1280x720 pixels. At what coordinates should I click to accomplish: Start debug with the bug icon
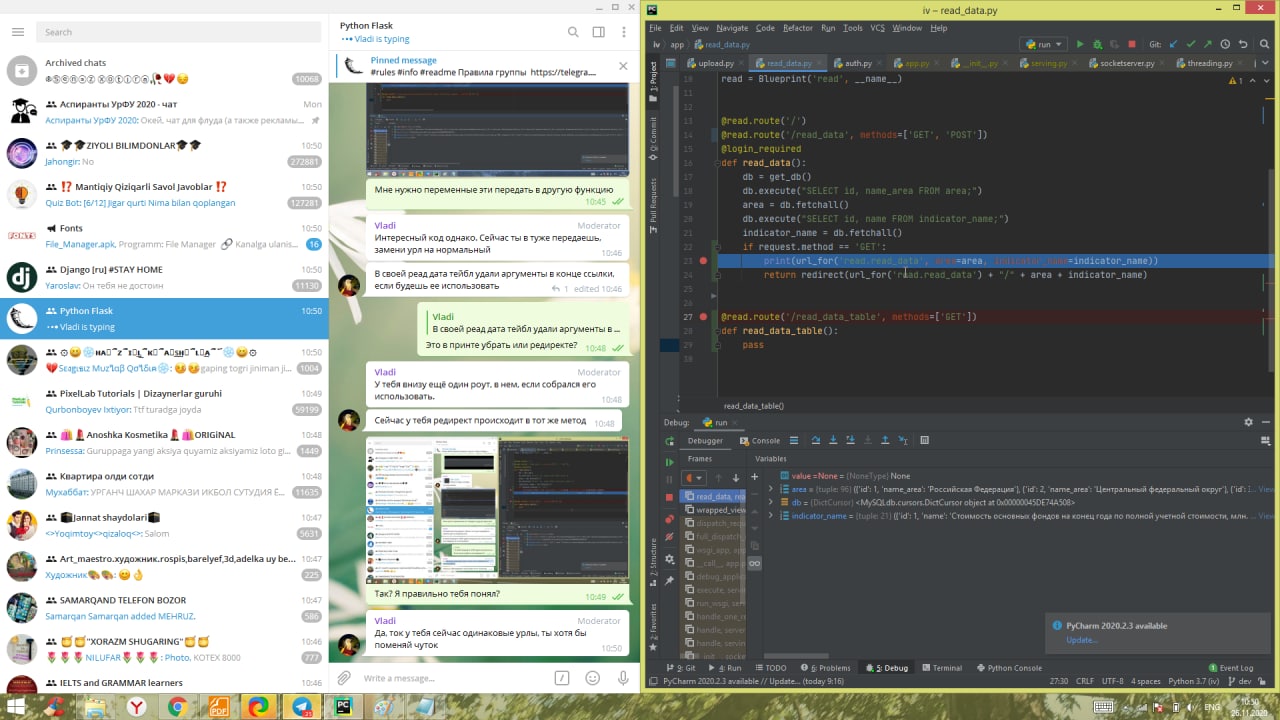pos(1097,44)
